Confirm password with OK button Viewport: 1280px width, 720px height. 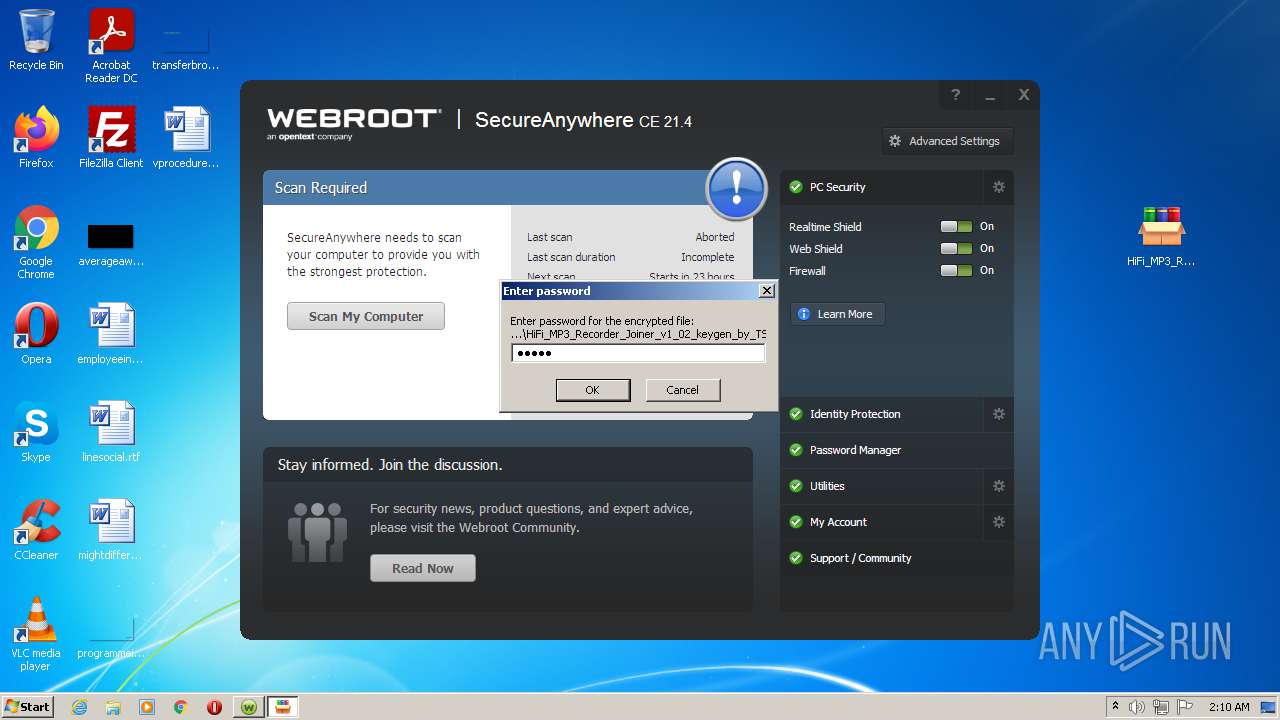click(593, 390)
